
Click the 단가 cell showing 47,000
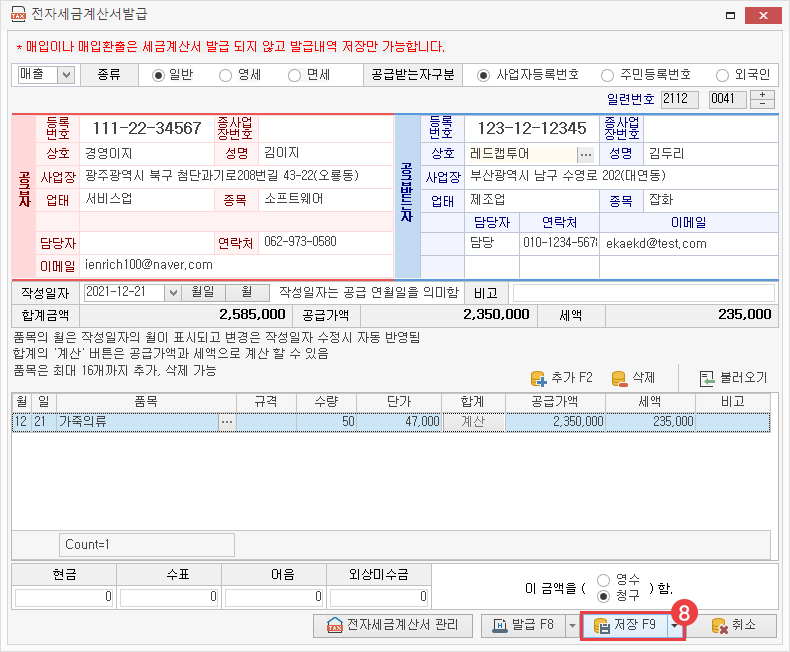pyautogui.click(x=399, y=422)
